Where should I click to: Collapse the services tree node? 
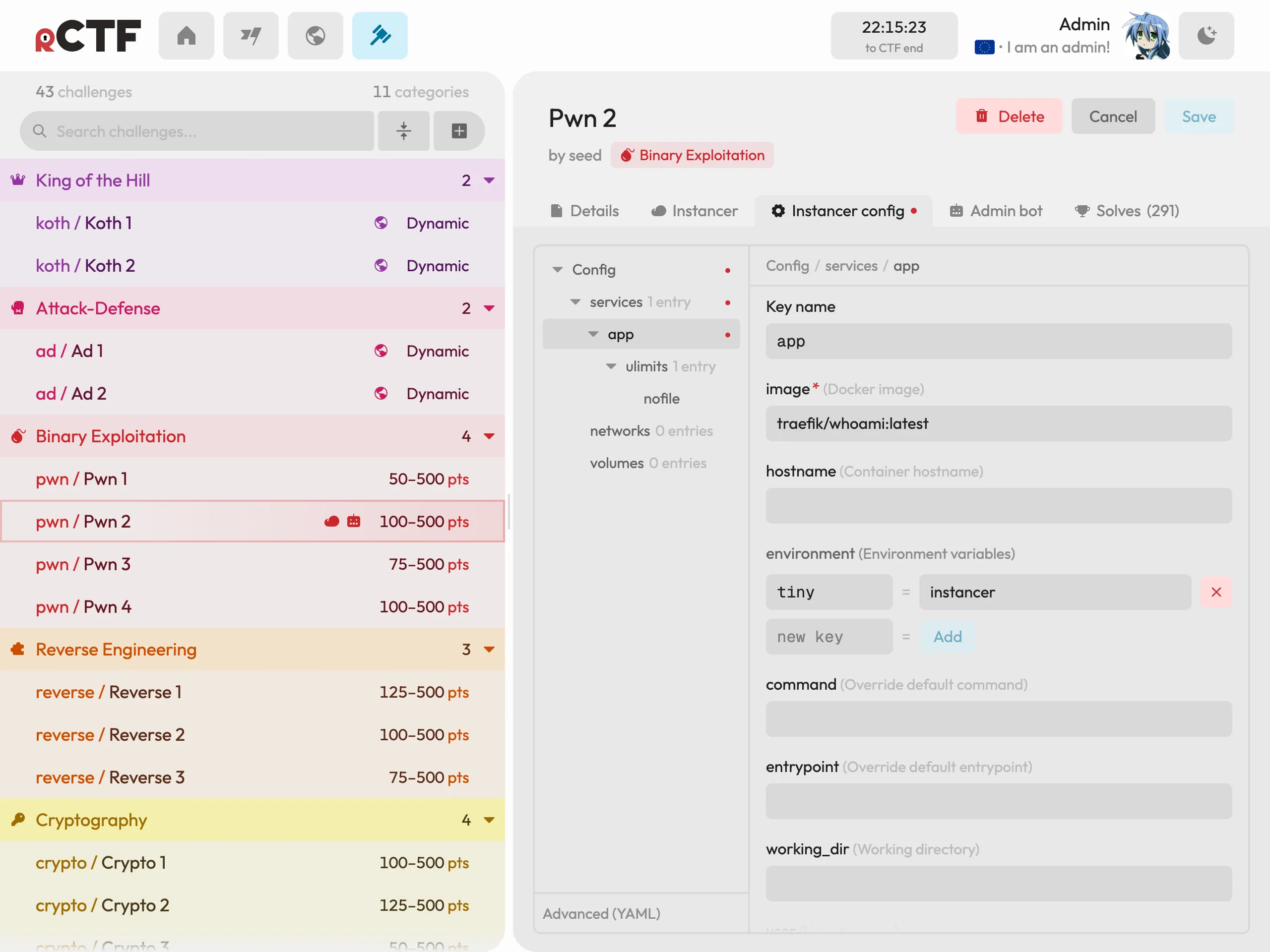[575, 302]
